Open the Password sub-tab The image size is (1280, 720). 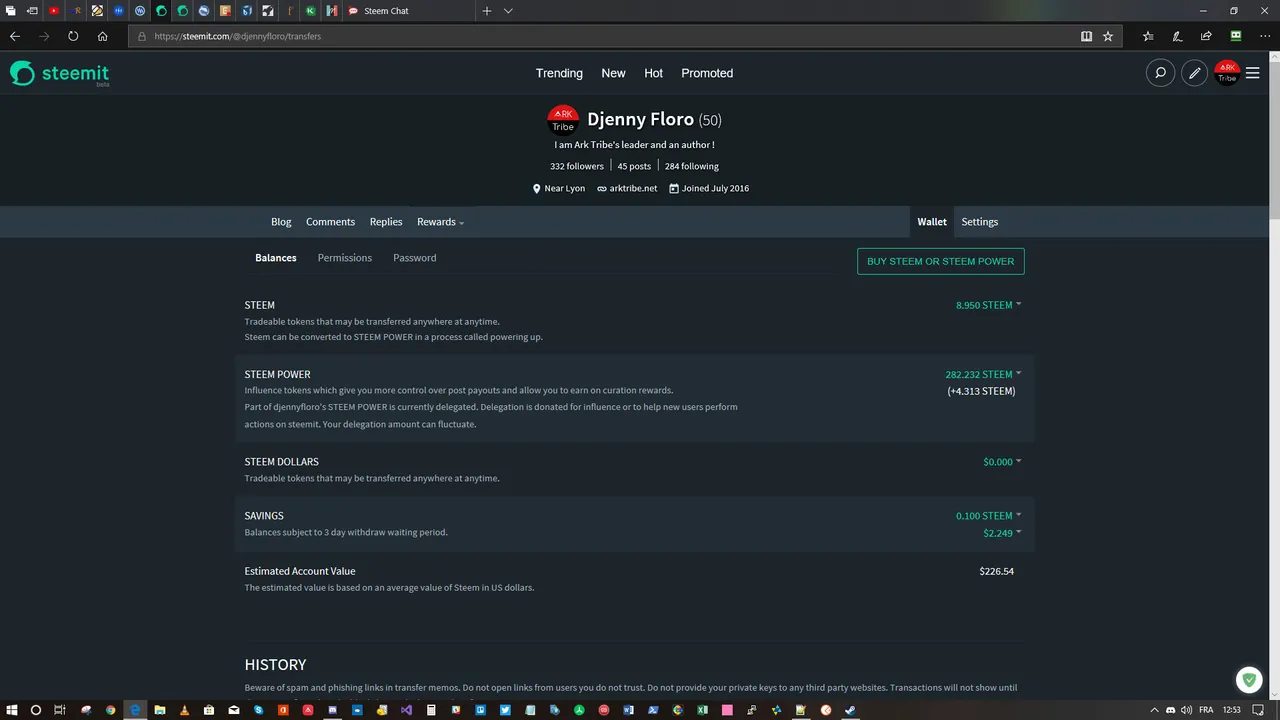(x=415, y=258)
